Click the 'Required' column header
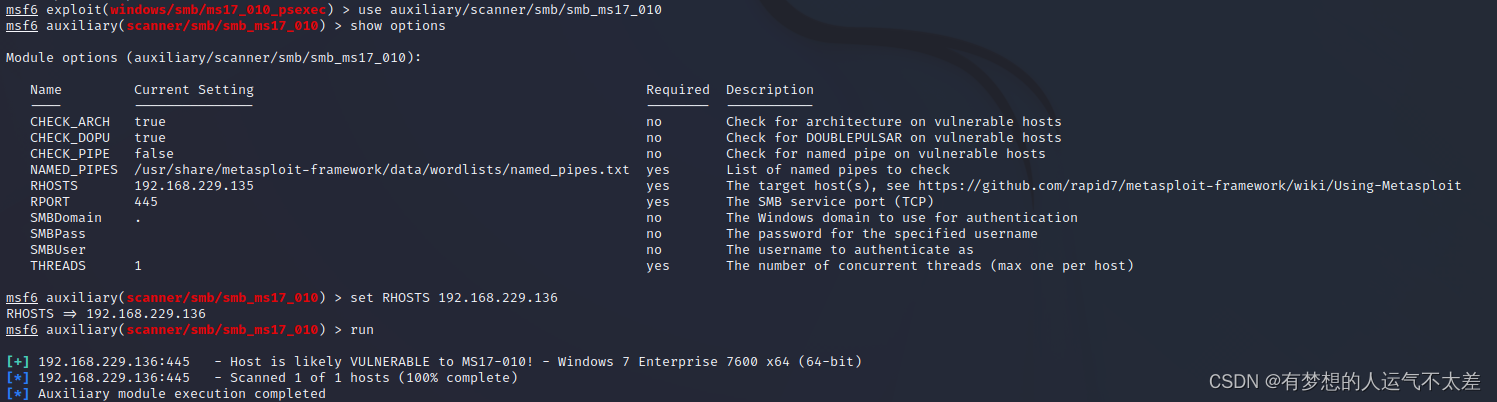 click(678, 90)
